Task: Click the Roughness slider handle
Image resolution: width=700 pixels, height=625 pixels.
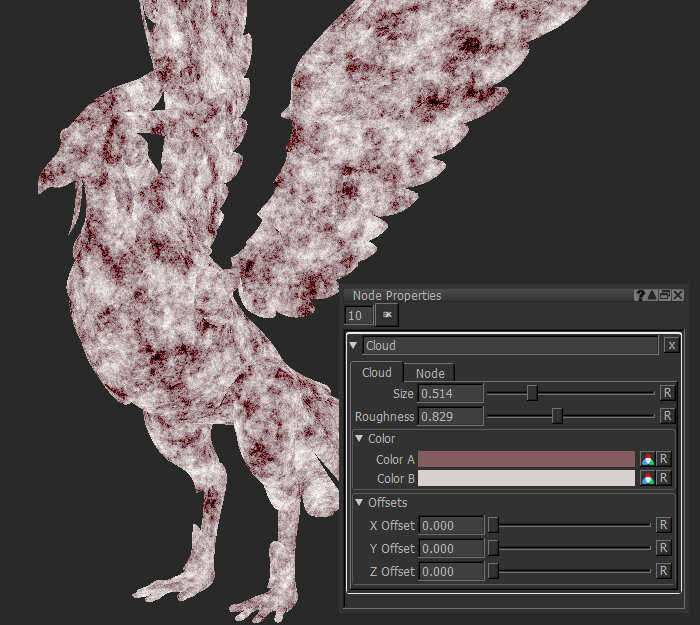Action: point(557,416)
